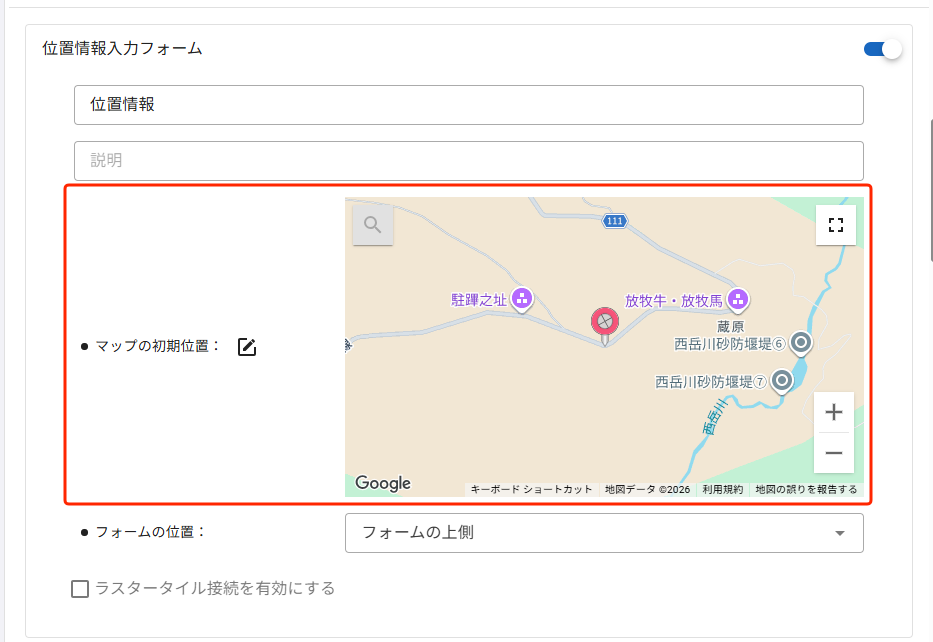Open the 地図の誤りを報告する link
Screen dimensions: 933x642
click(x=806, y=489)
